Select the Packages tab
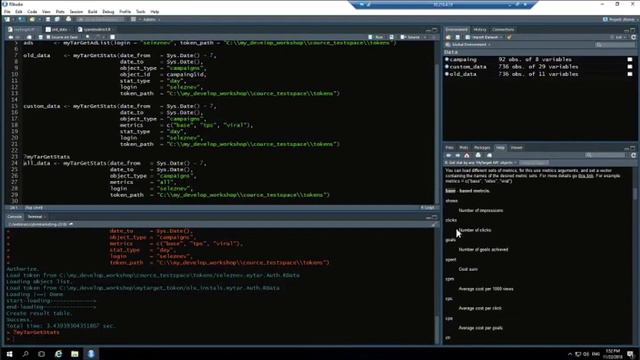This screenshot has width=640, height=360. click(482, 148)
